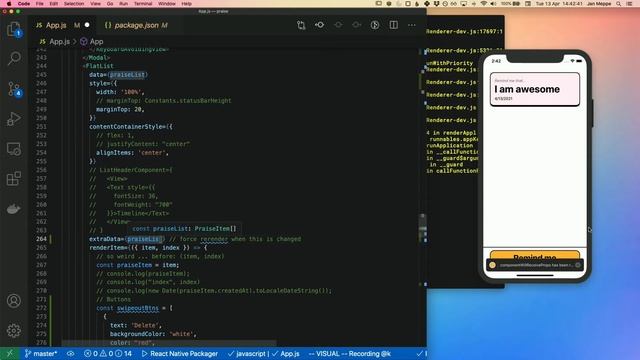640x360 pixels.
Task: Click line number 264 in the gutter
Action: (x=41, y=239)
